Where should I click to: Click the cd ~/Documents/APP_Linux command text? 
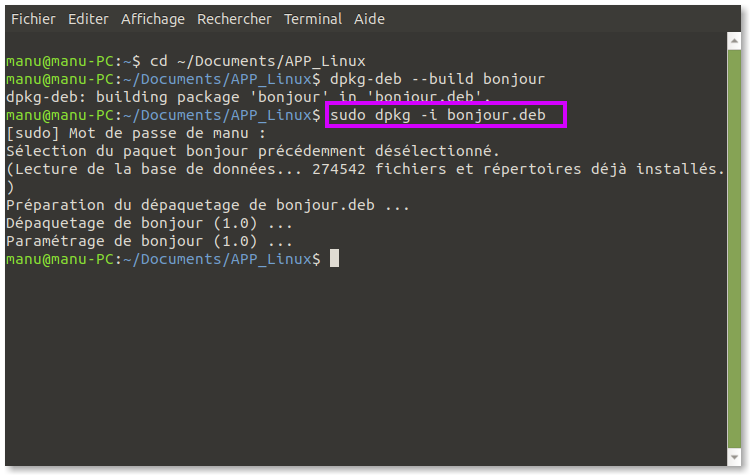257,61
